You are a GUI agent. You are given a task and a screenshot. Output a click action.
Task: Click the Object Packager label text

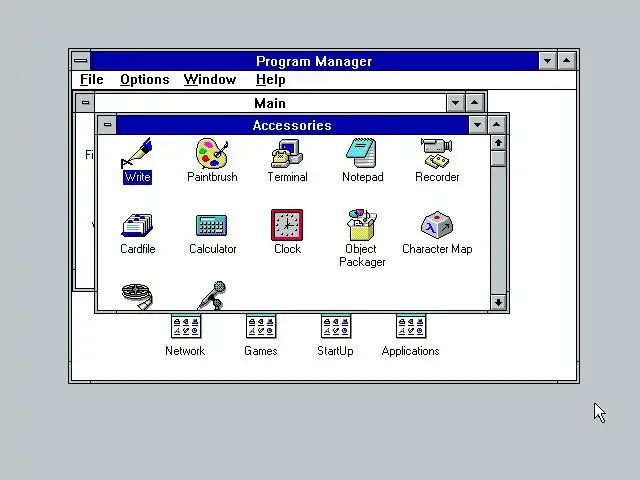(x=362, y=256)
